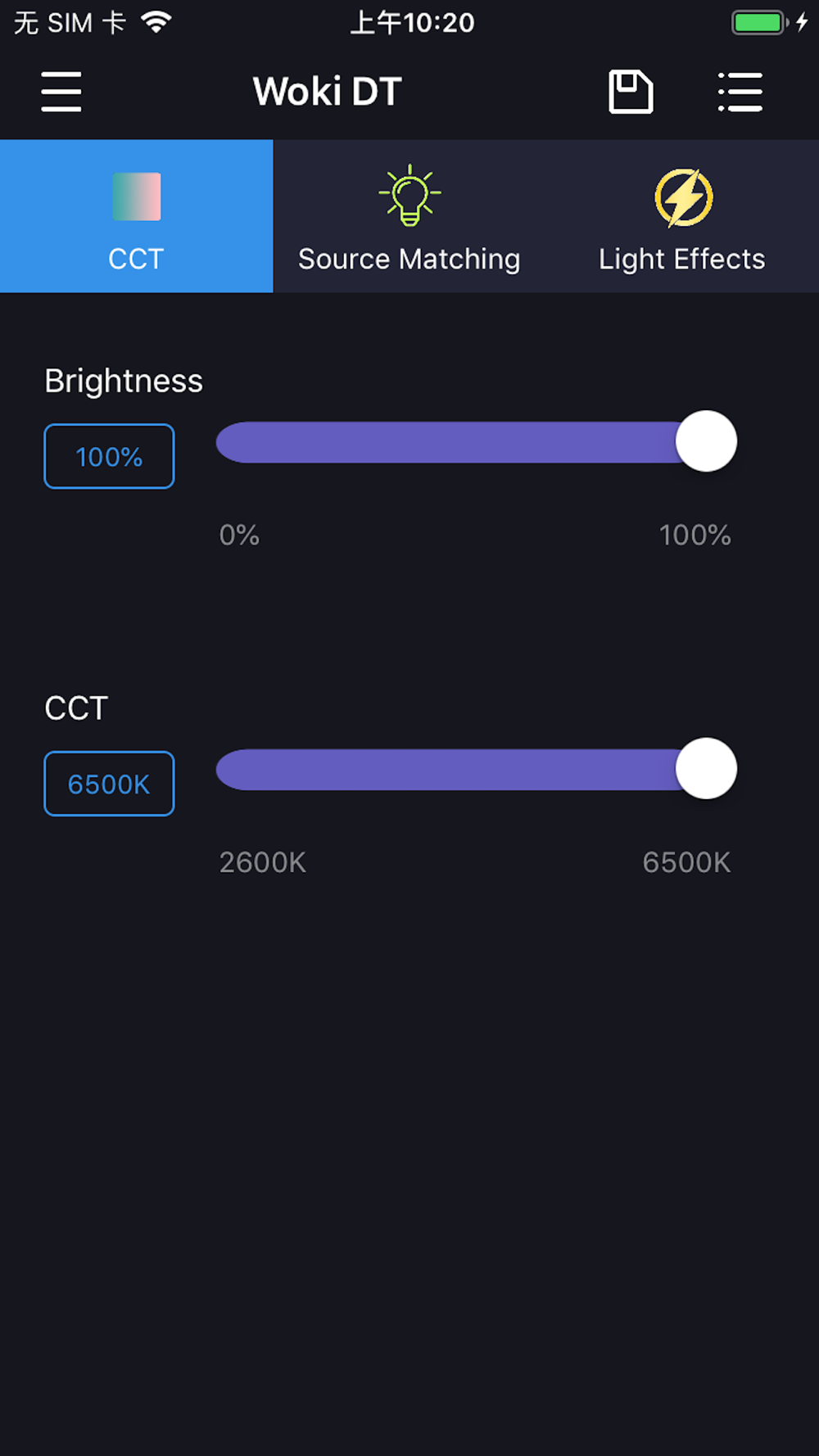This screenshot has width=819, height=1456.
Task: Tap the CCT gradient icon
Action: [137, 197]
